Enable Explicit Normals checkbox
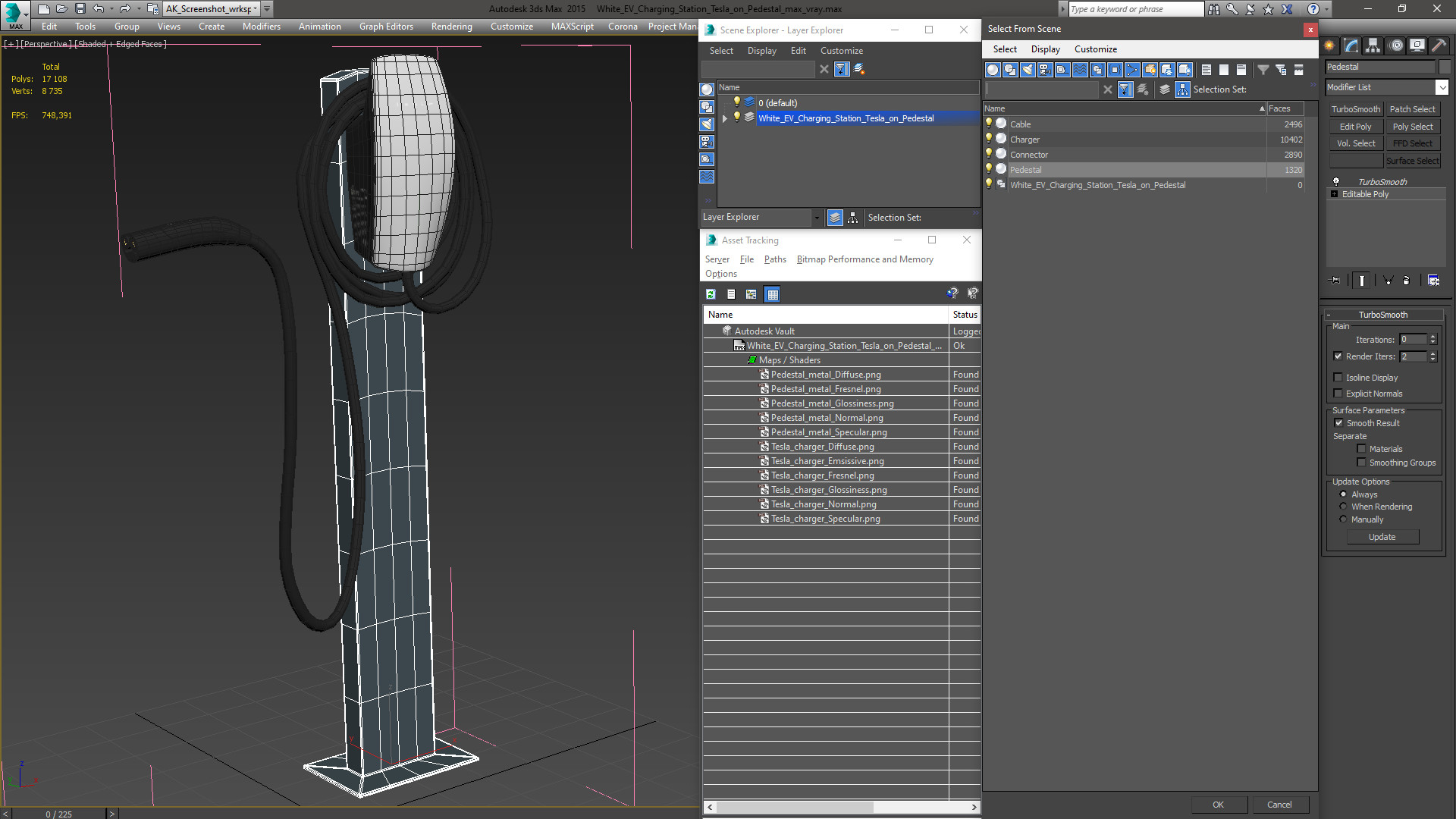Image resolution: width=1456 pixels, height=819 pixels. coord(1338,394)
